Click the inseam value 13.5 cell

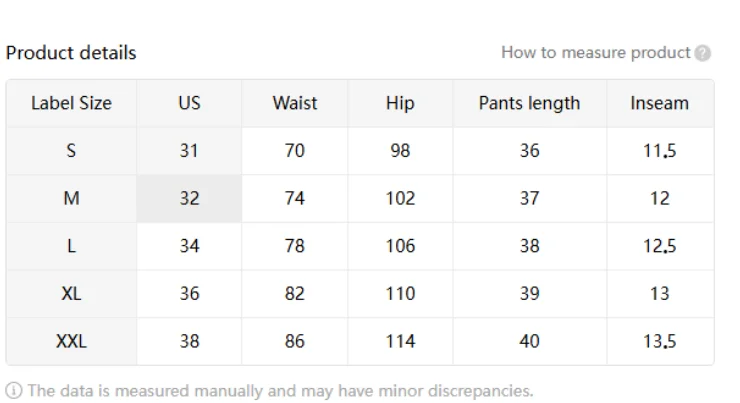click(659, 341)
